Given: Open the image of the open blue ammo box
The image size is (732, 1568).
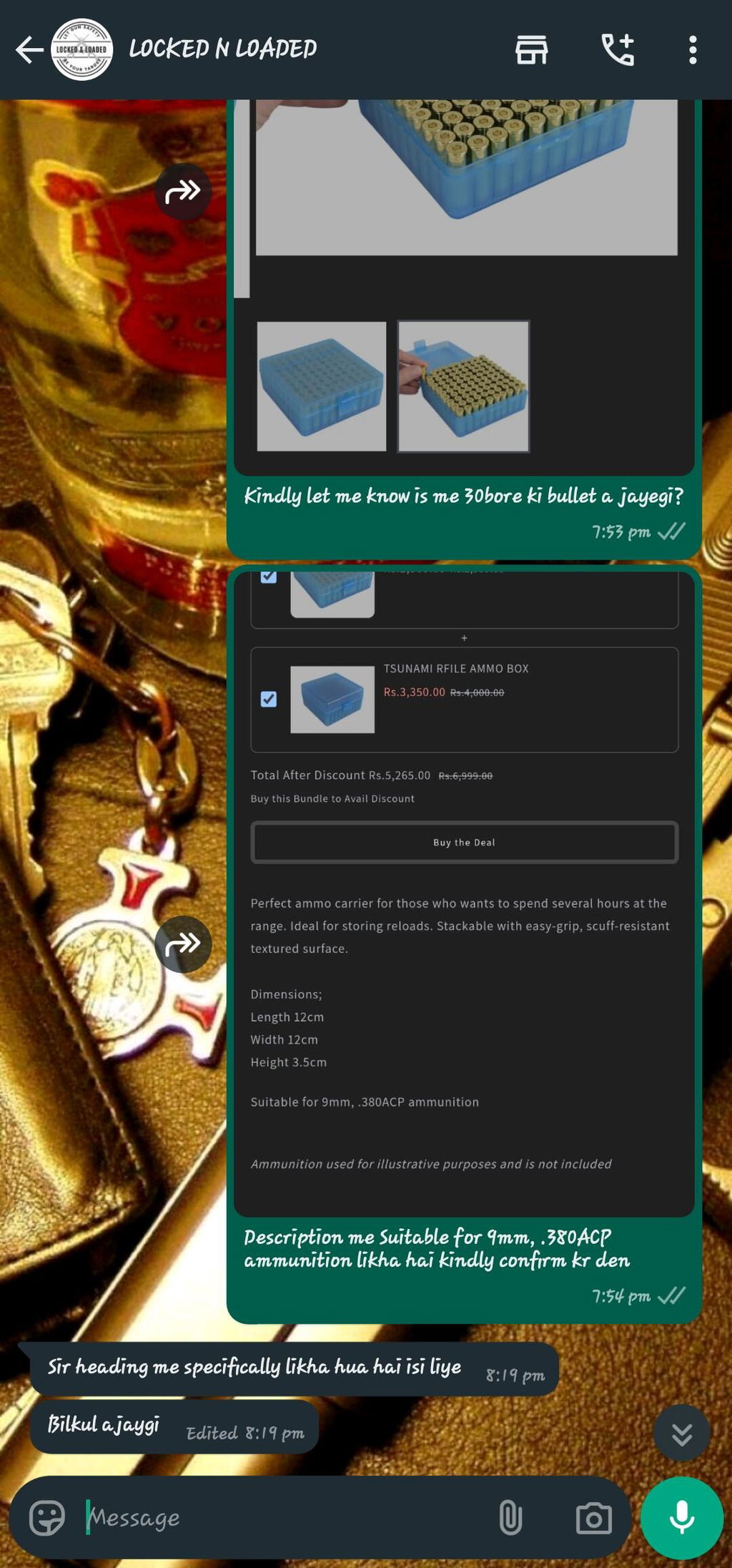Looking at the screenshot, I should [x=465, y=288].
